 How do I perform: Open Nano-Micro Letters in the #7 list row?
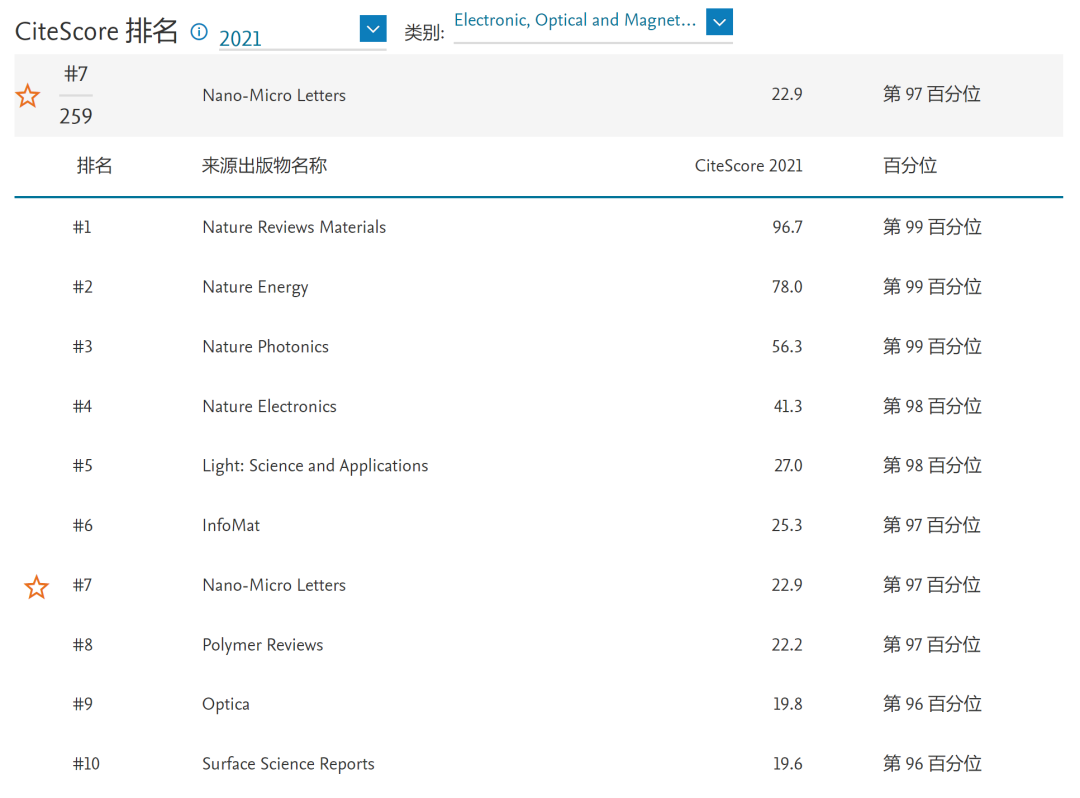(x=274, y=585)
